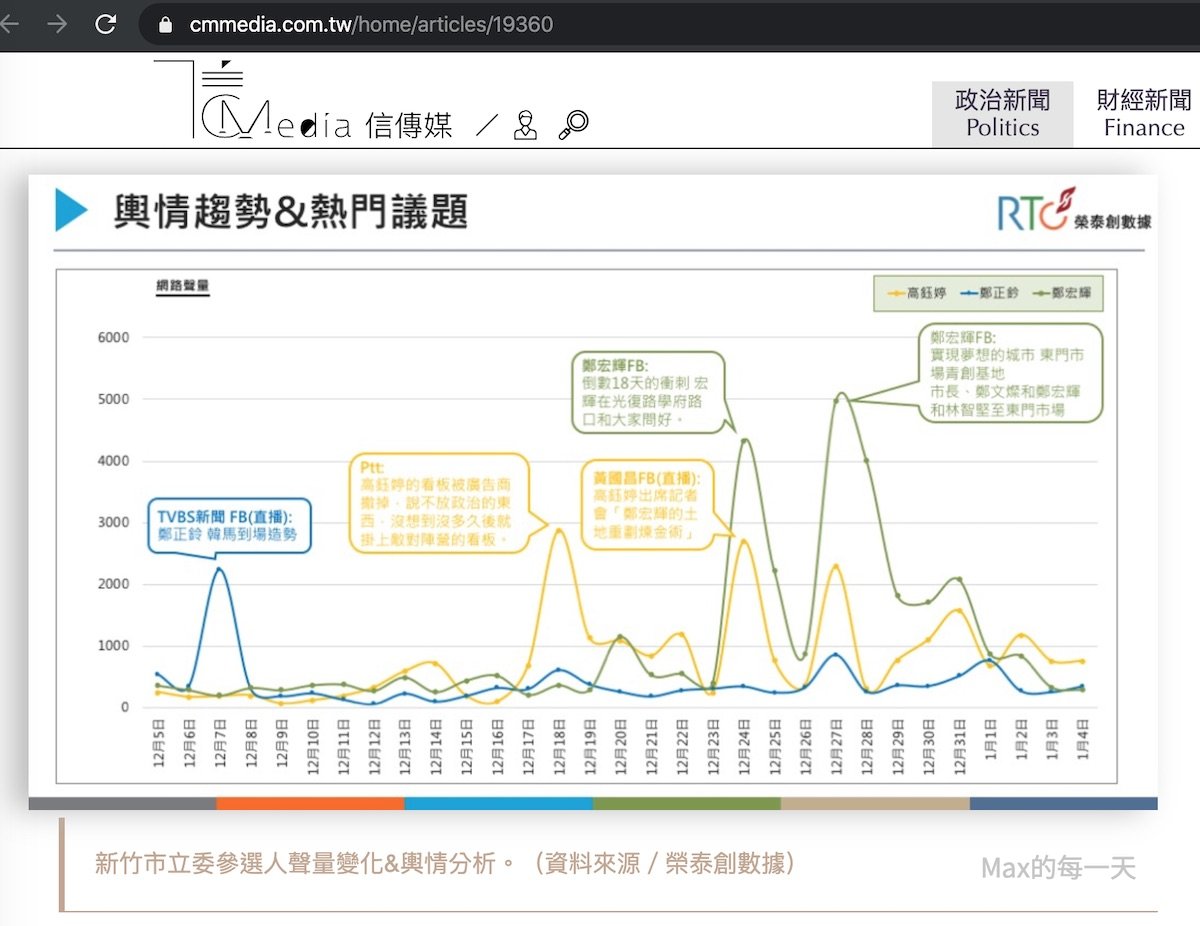Open the 政治新聞 Politics tab
The image size is (1200, 926).
pos(1002,114)
